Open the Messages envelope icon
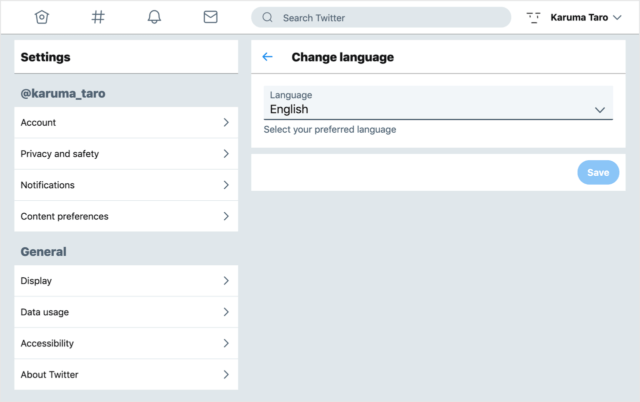Viewport: 640px width, 402px height. [x=211, y=17]
